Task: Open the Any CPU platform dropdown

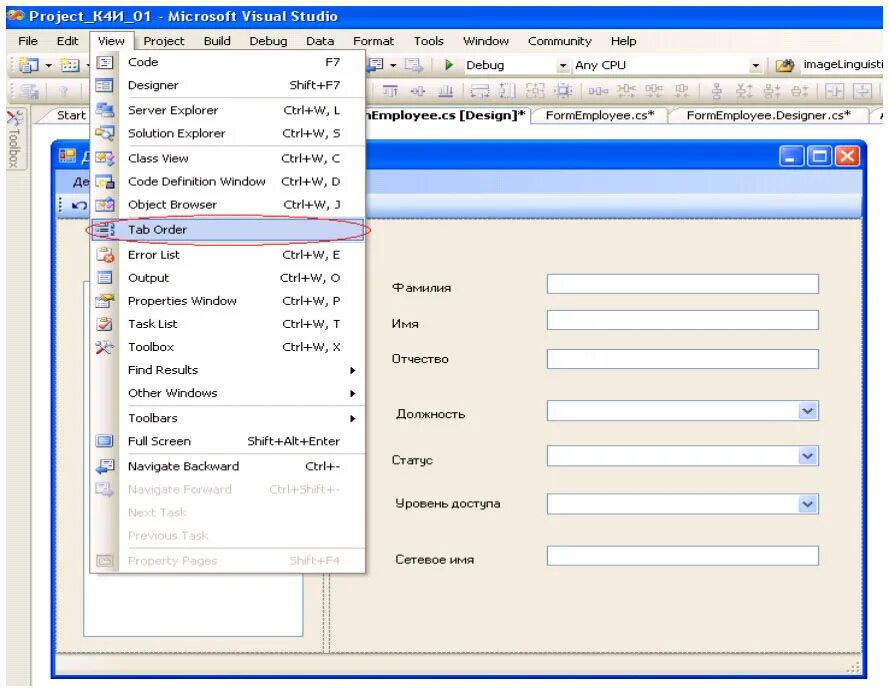Action: [x=755, y=66]
